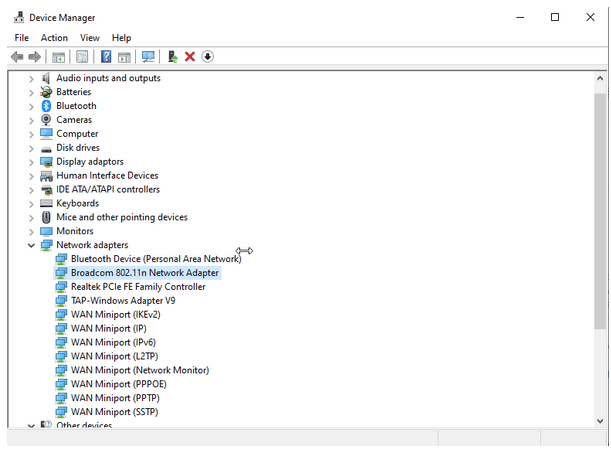Image resolution: width=611 pixels, height=452 pixels.
Task: Click the Mice and other pointing devices icon
Action: tap(46, 217)
